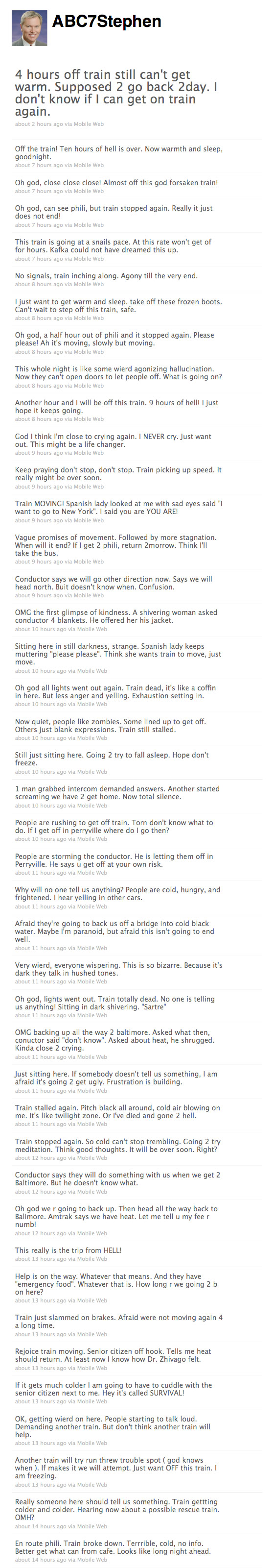
Task: Click timestamp under 'wierd agonizing hallucination' tweet
Action: tap(39, 385)
